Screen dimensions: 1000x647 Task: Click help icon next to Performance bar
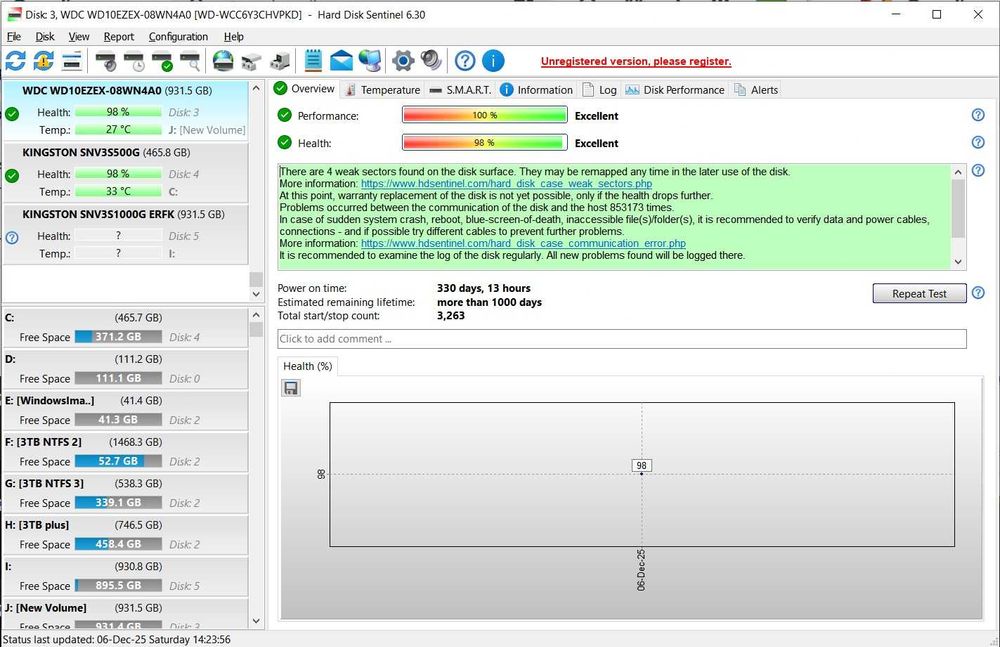tap(978, 115)
